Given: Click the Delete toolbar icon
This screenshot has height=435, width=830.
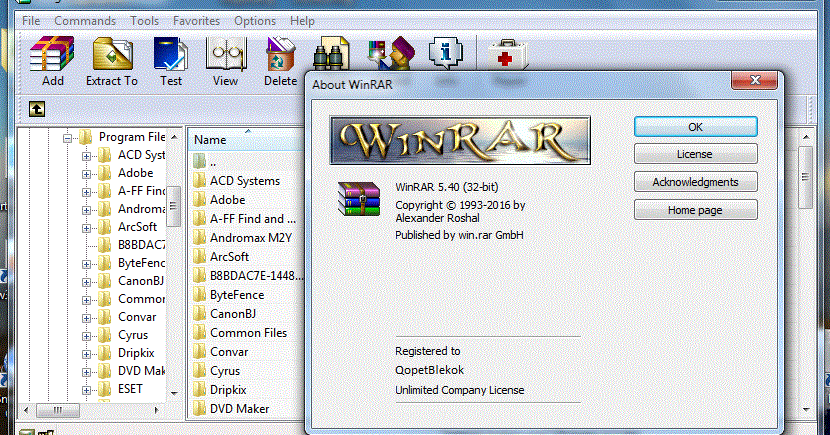Looking at the screenshot, I should point(280,53).
